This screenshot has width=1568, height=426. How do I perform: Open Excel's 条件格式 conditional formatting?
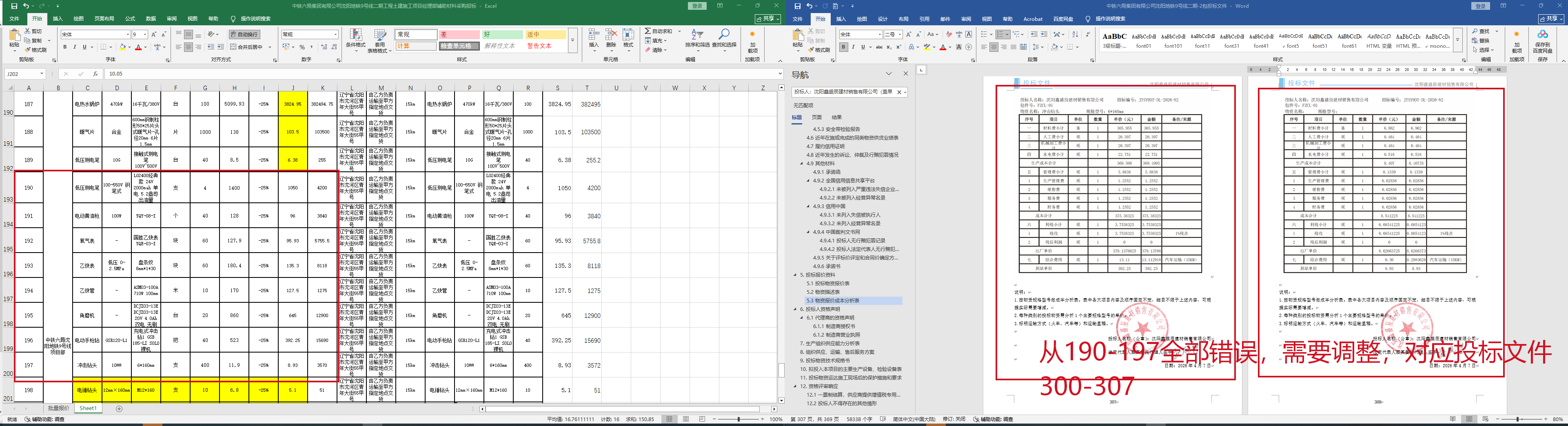(x=355, y=41)
